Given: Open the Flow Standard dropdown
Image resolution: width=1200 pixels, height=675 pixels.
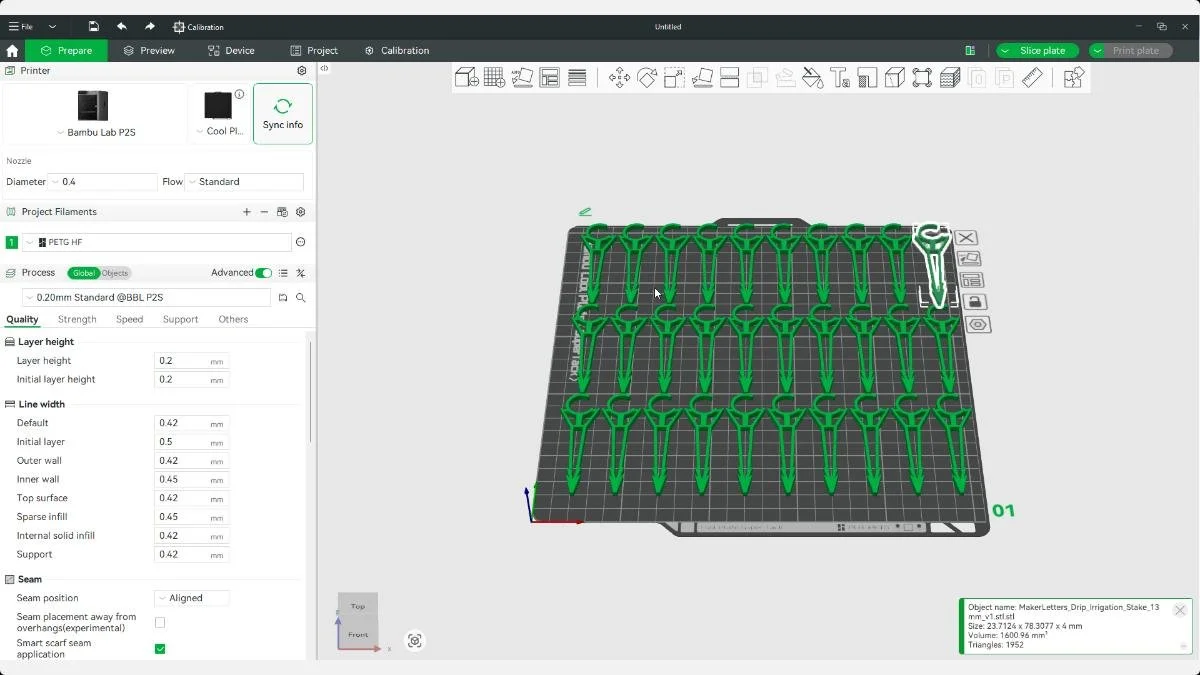Looking at the screenshot, I should 244,182.
